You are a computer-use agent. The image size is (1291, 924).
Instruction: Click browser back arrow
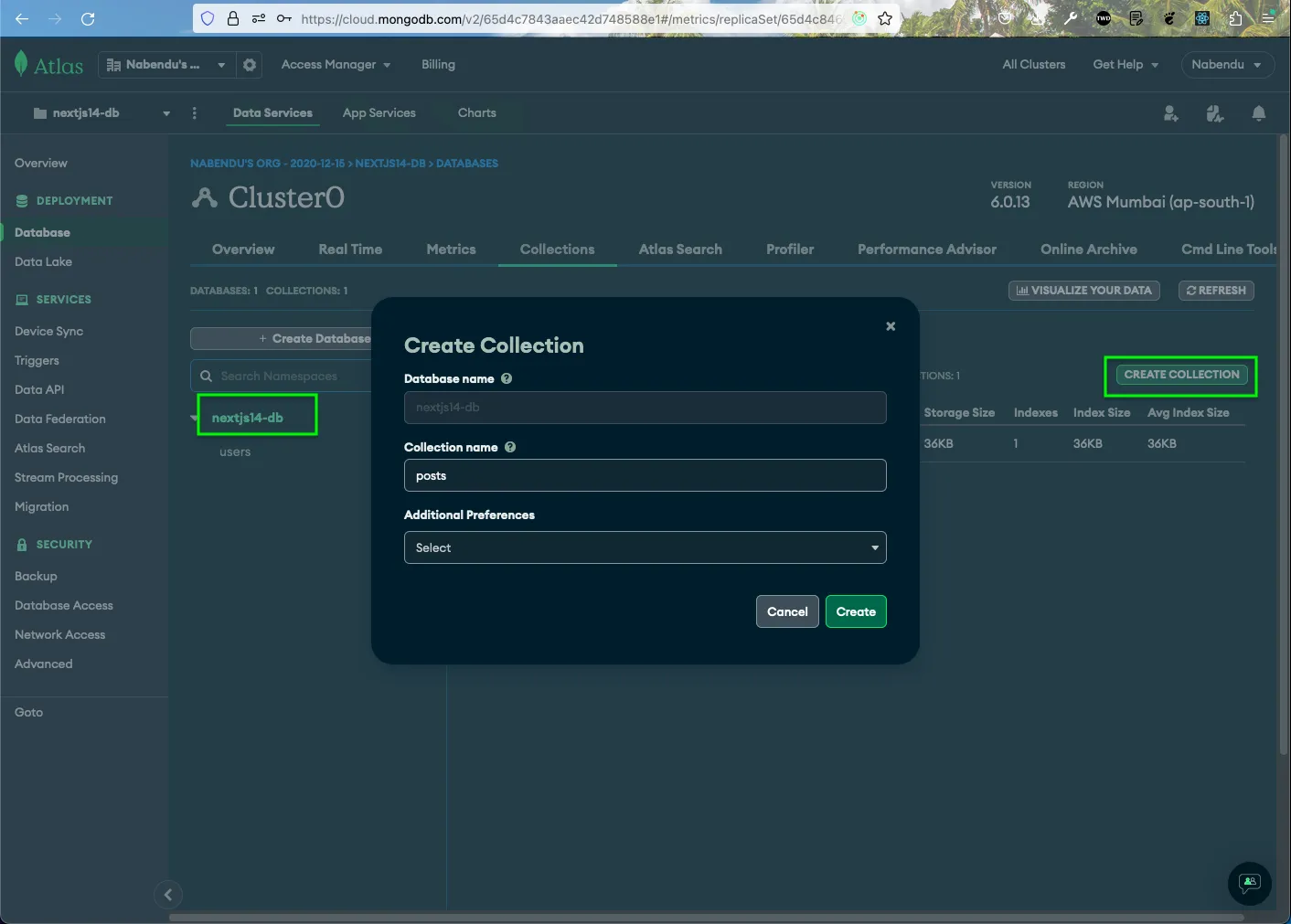click(x=22, y=18)
